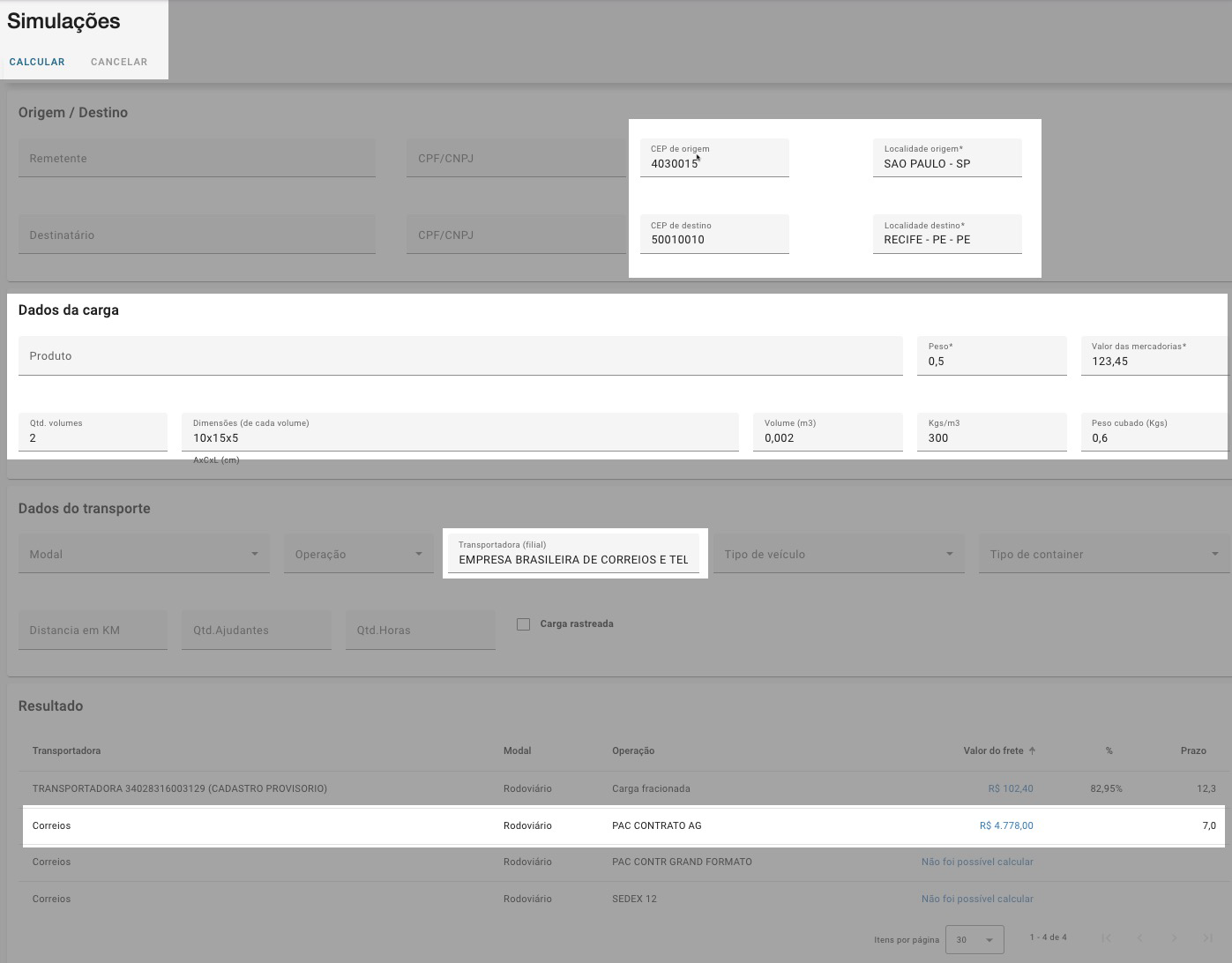
Task: Click the 82,95% cell
Action: pos(1106,788)
